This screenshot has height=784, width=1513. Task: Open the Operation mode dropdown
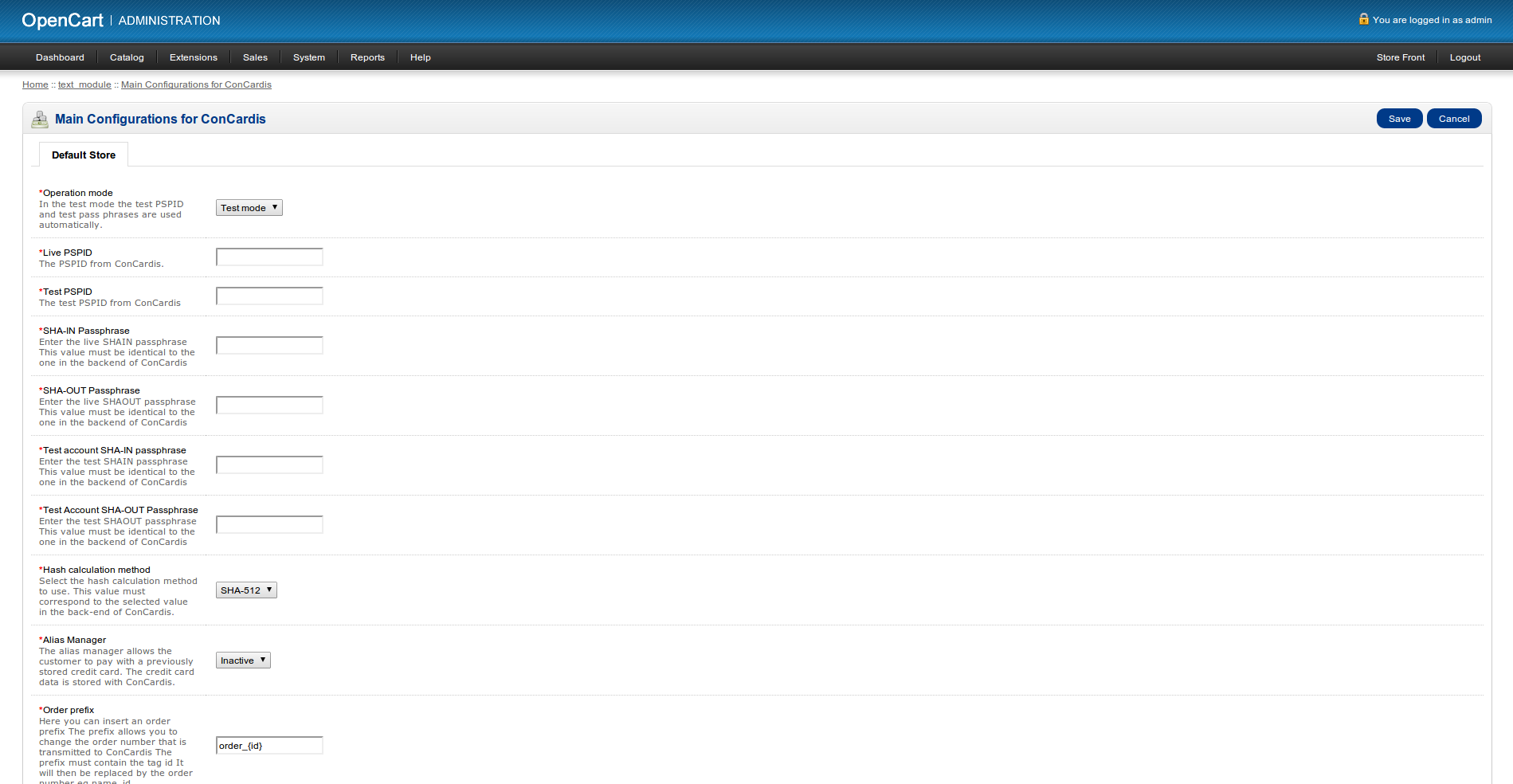[249, 208]
